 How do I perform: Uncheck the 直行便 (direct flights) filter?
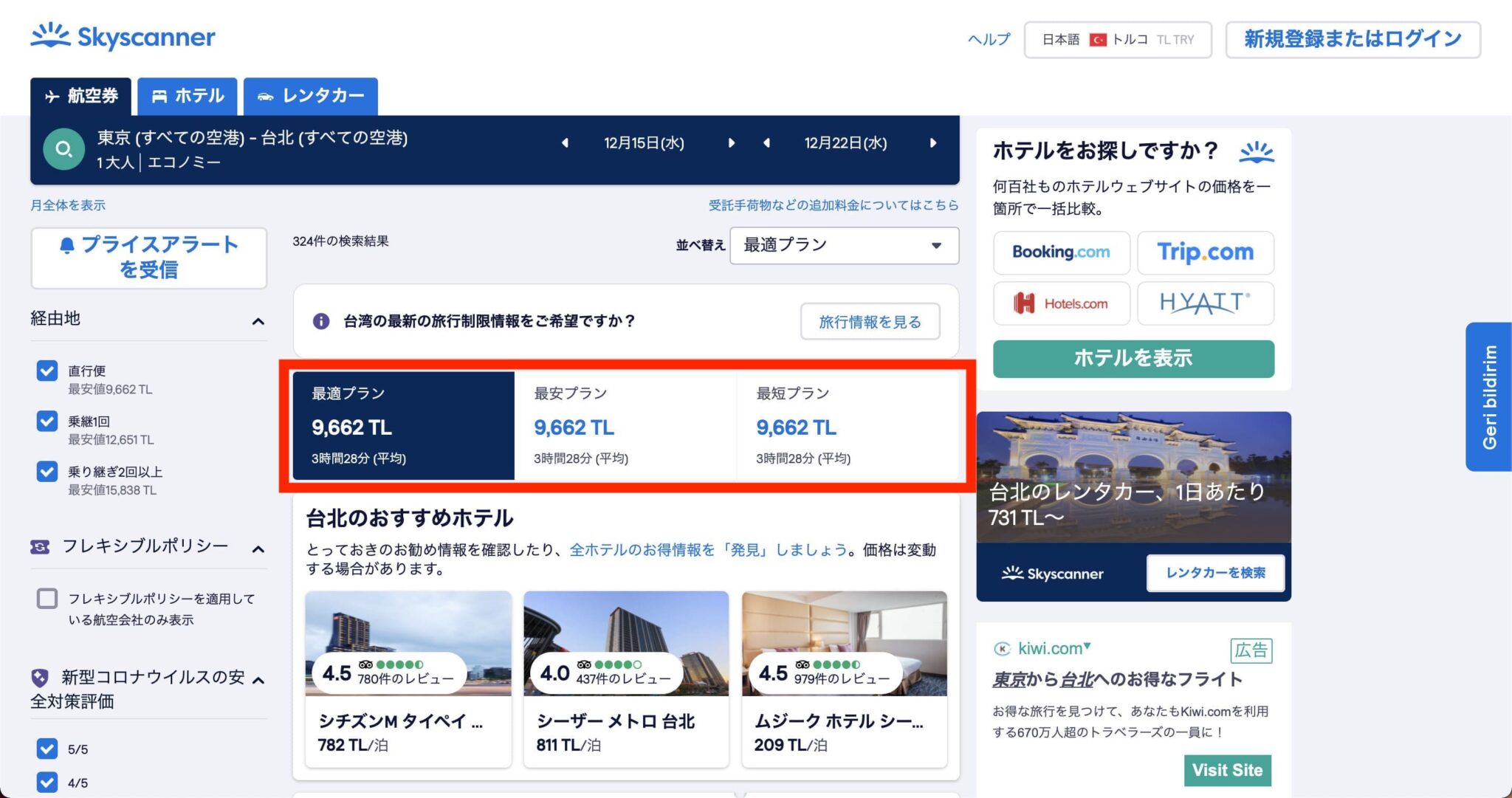tap(47, 371)
